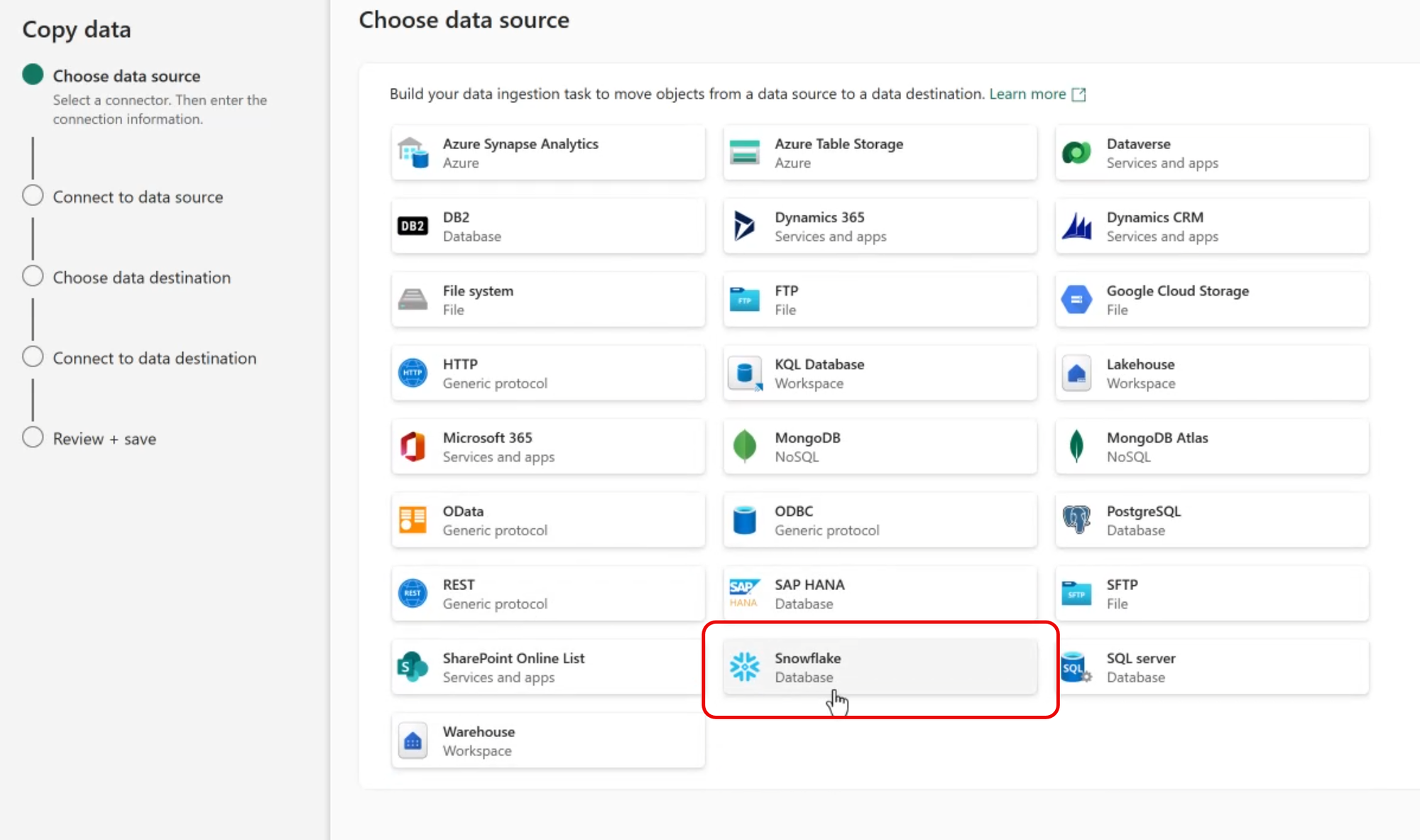Click the PostgreSQL elephant icon

(x=1076, y=520)
